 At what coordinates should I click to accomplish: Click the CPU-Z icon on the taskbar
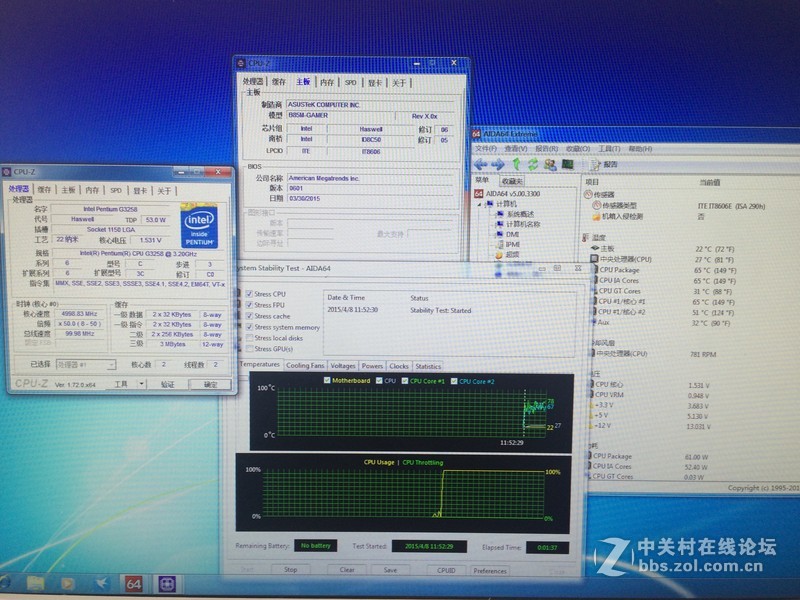click(x=167, y=584)
